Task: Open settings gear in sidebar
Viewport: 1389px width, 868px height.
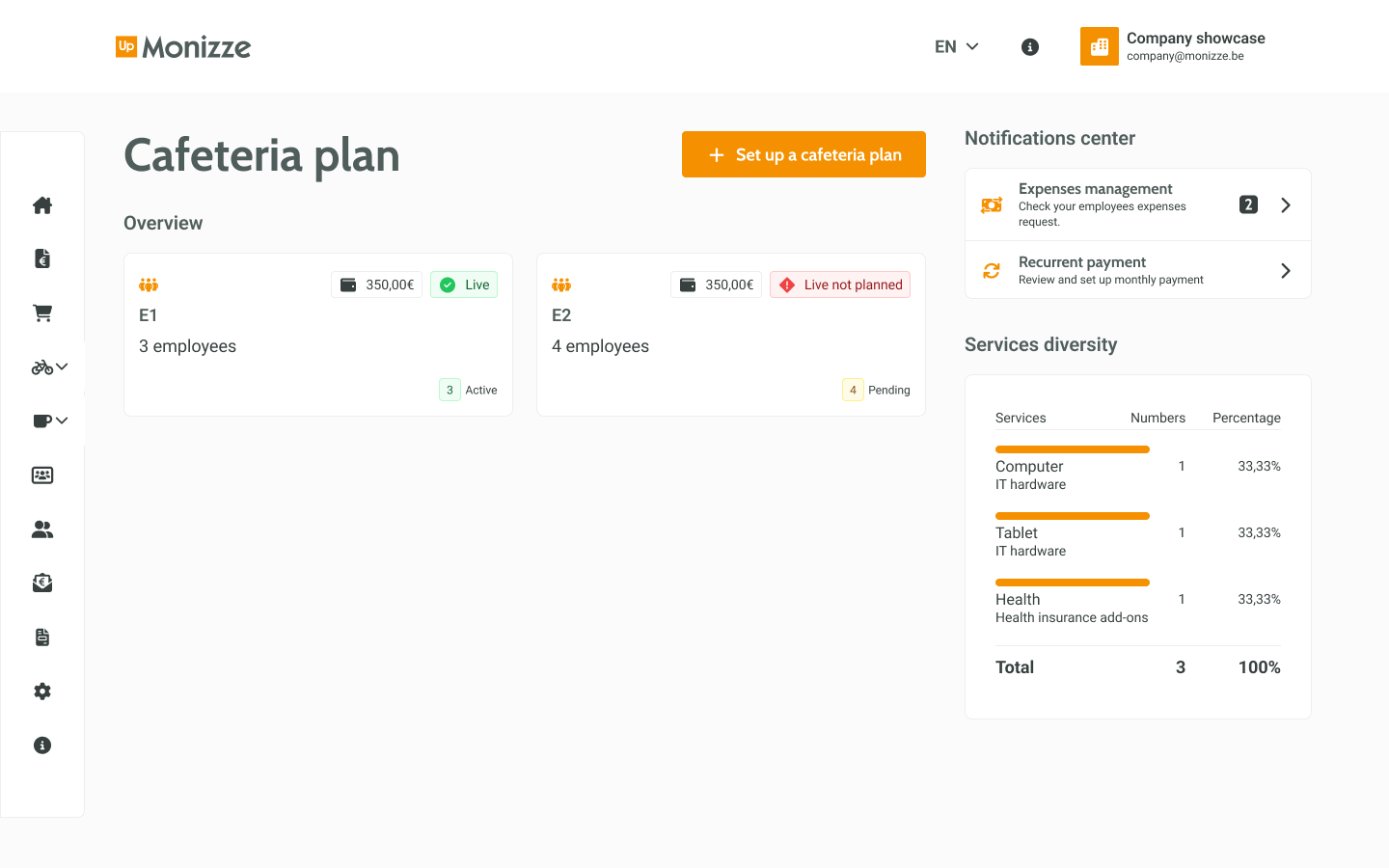Action: coord(42,692)
